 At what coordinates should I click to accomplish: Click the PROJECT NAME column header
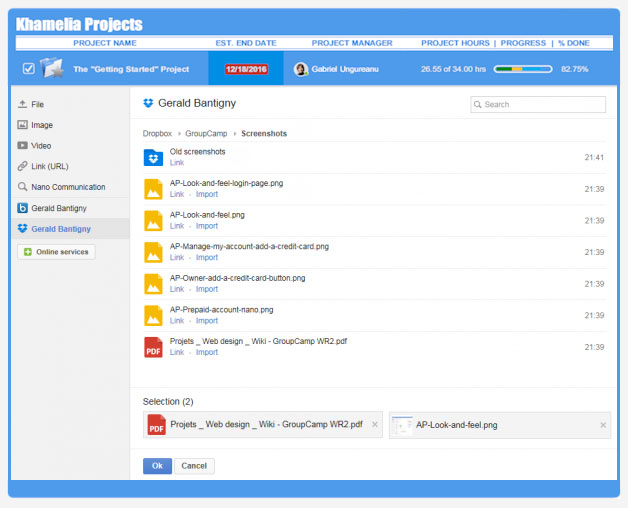coord(105,43)
